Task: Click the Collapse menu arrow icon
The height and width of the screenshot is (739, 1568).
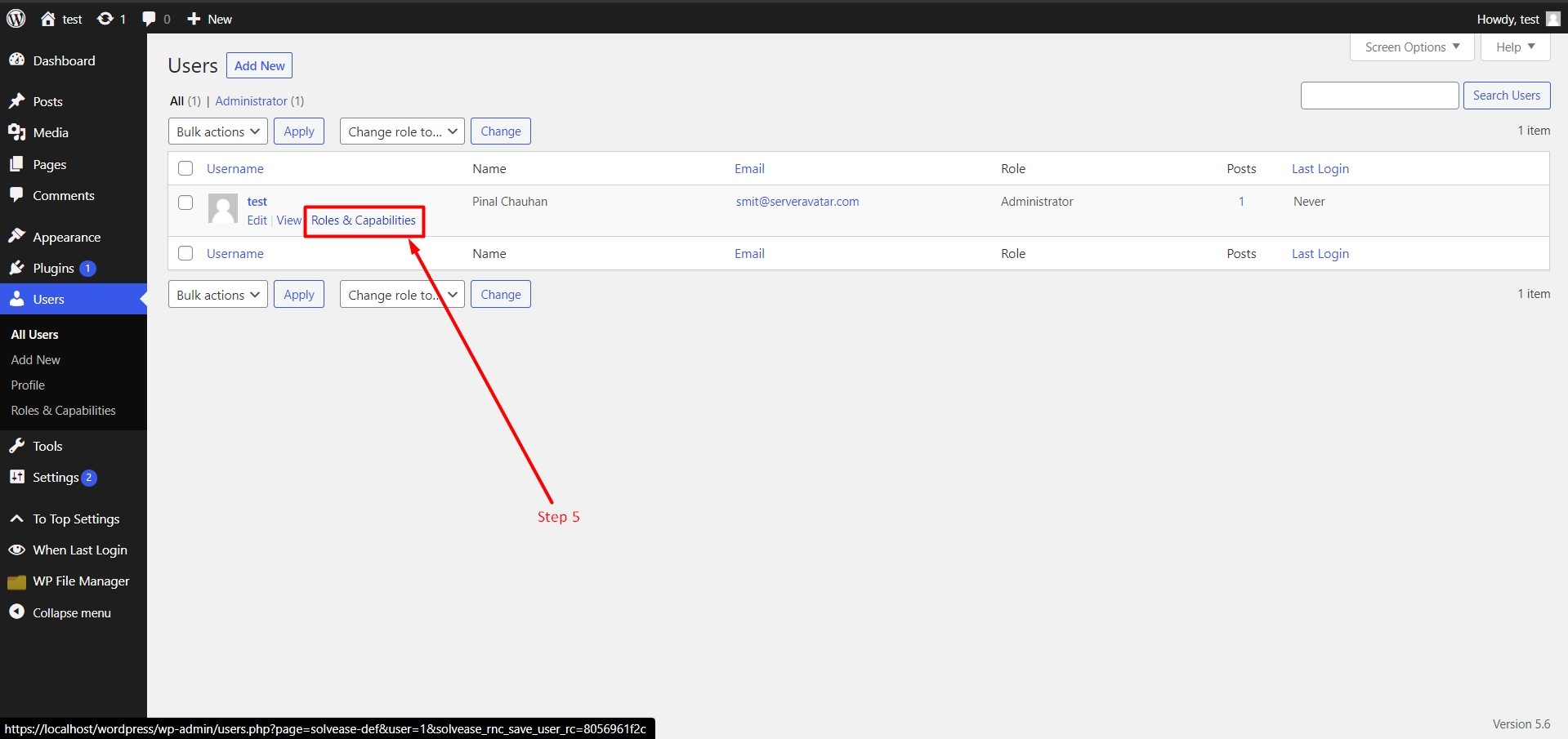Action: point(16,612)
